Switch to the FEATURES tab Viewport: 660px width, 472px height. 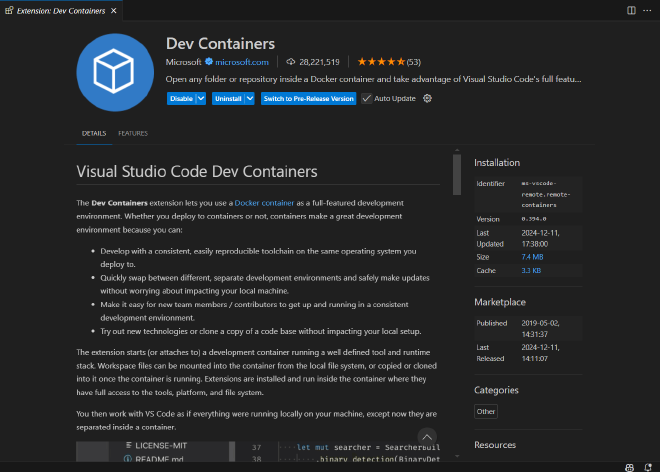pos(133,133)
